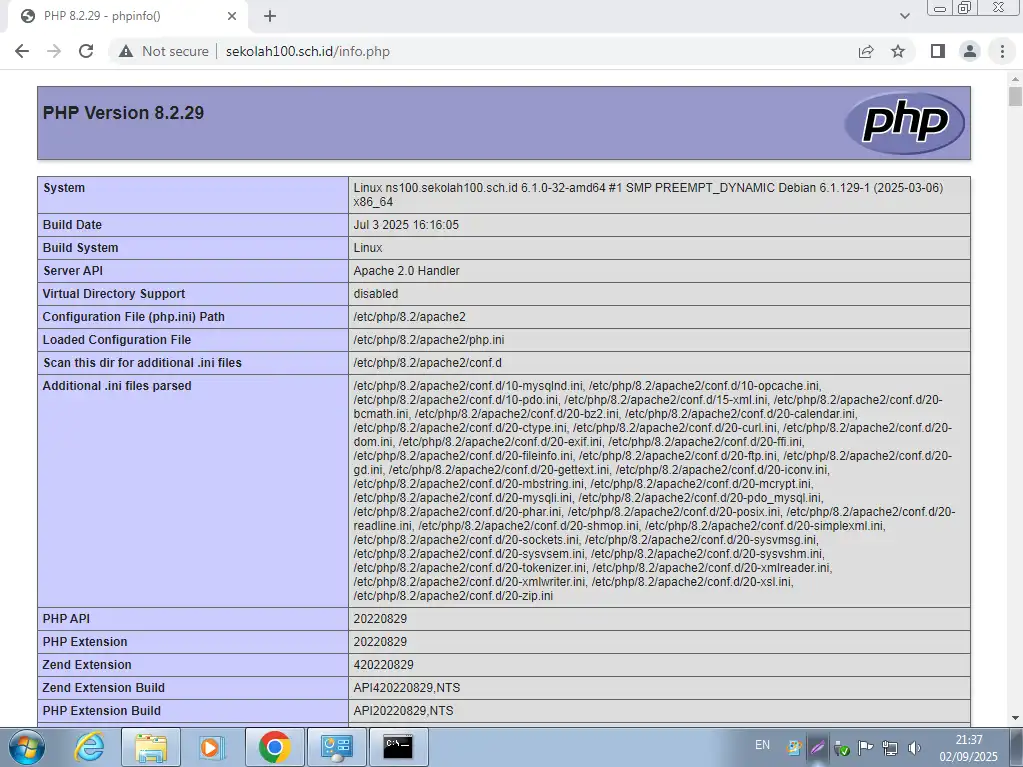Click the page scrollbar up arrow
The image size is (1023, 767).
pyautogui.click(x=1015, y=79)
